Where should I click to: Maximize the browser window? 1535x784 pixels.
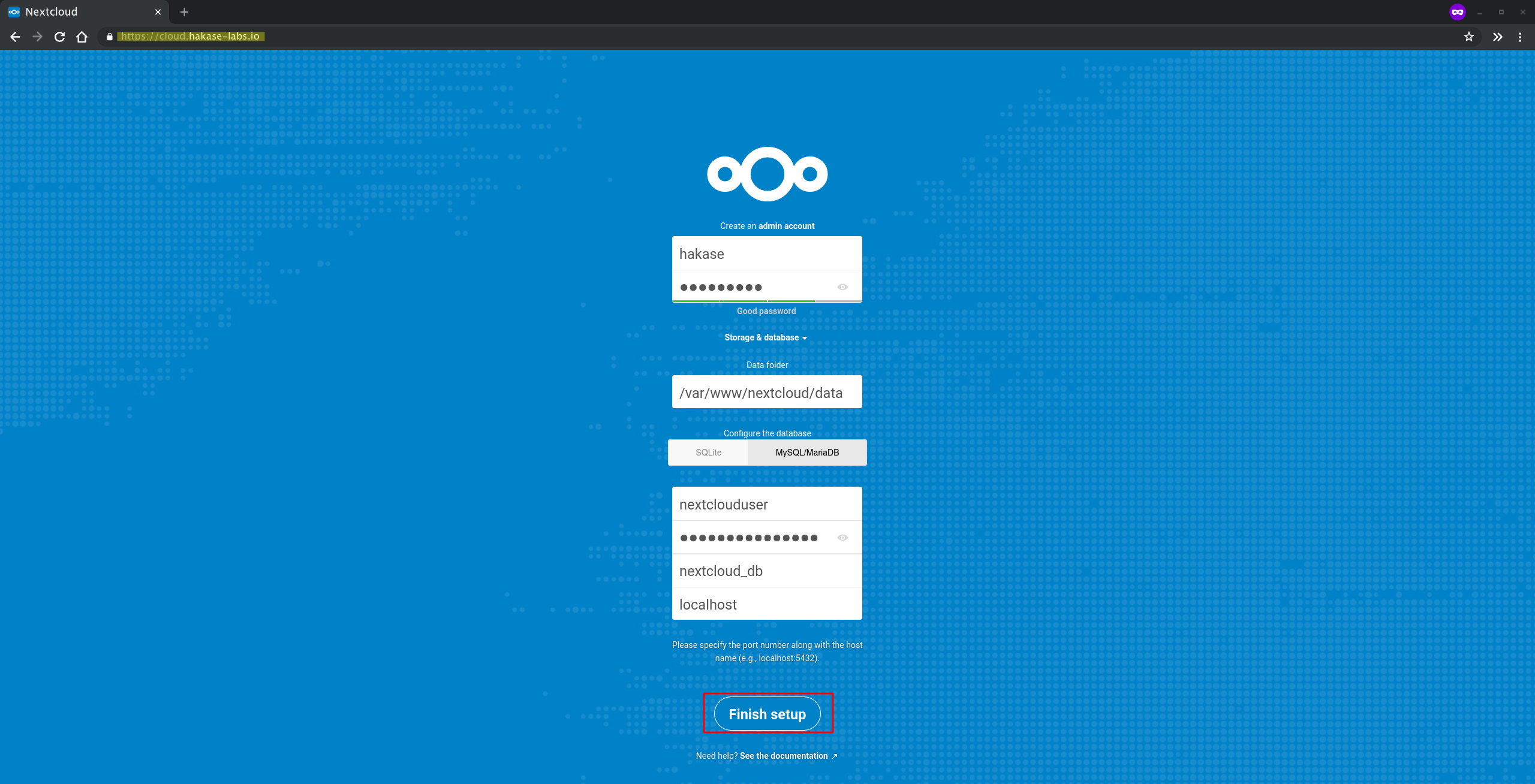(x=1501, y=12)
